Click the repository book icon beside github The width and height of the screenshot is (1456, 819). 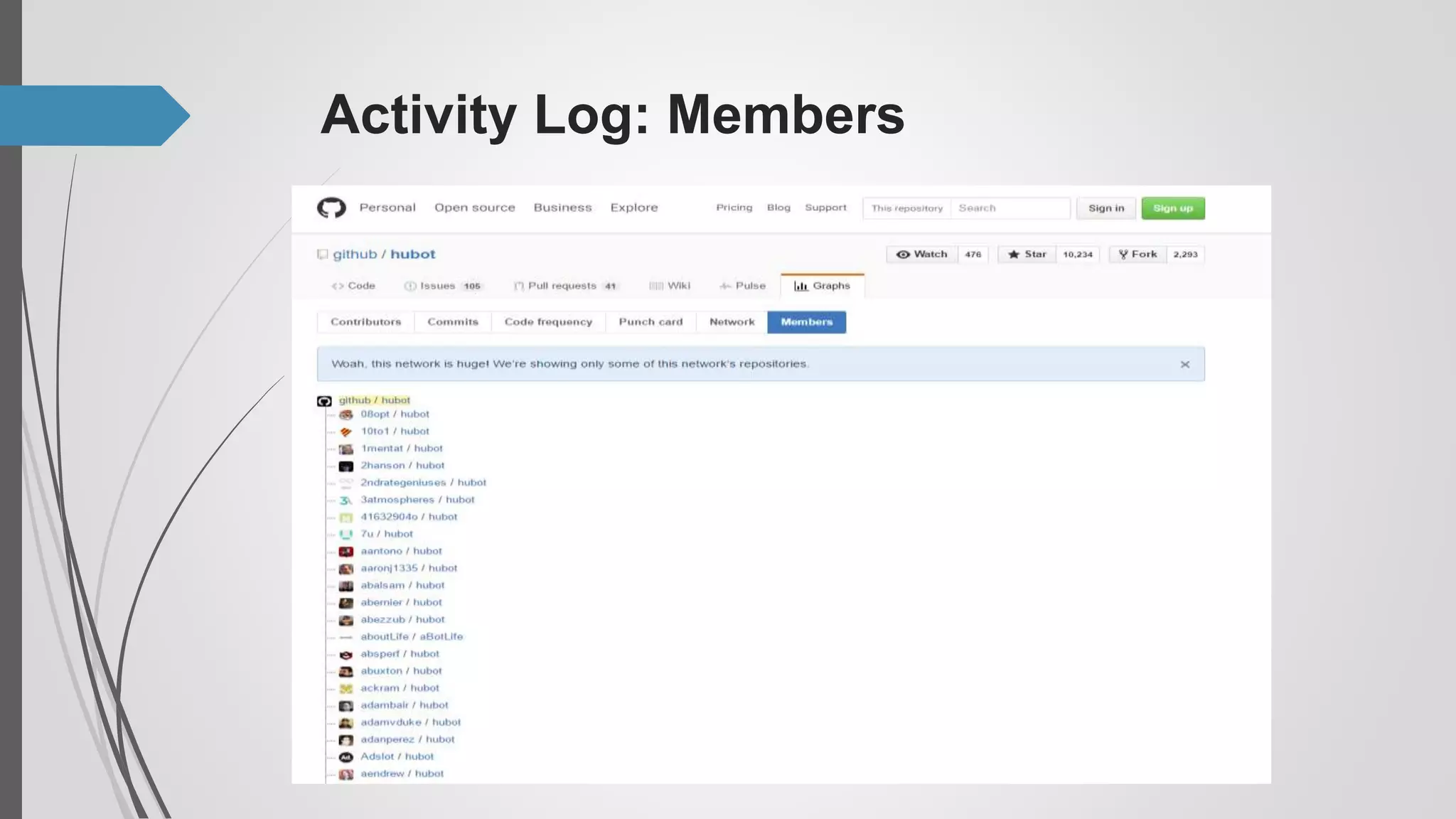click(x=323, y=255)
